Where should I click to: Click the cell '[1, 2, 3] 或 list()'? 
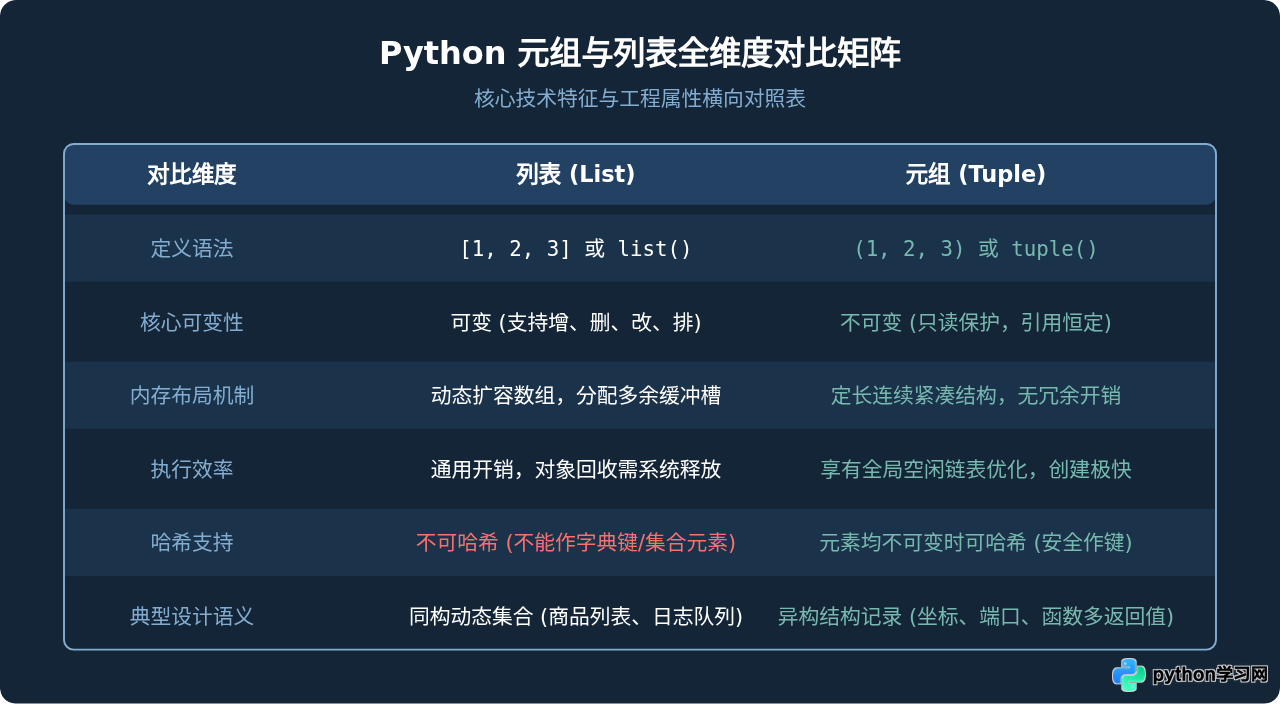(576, 249)
